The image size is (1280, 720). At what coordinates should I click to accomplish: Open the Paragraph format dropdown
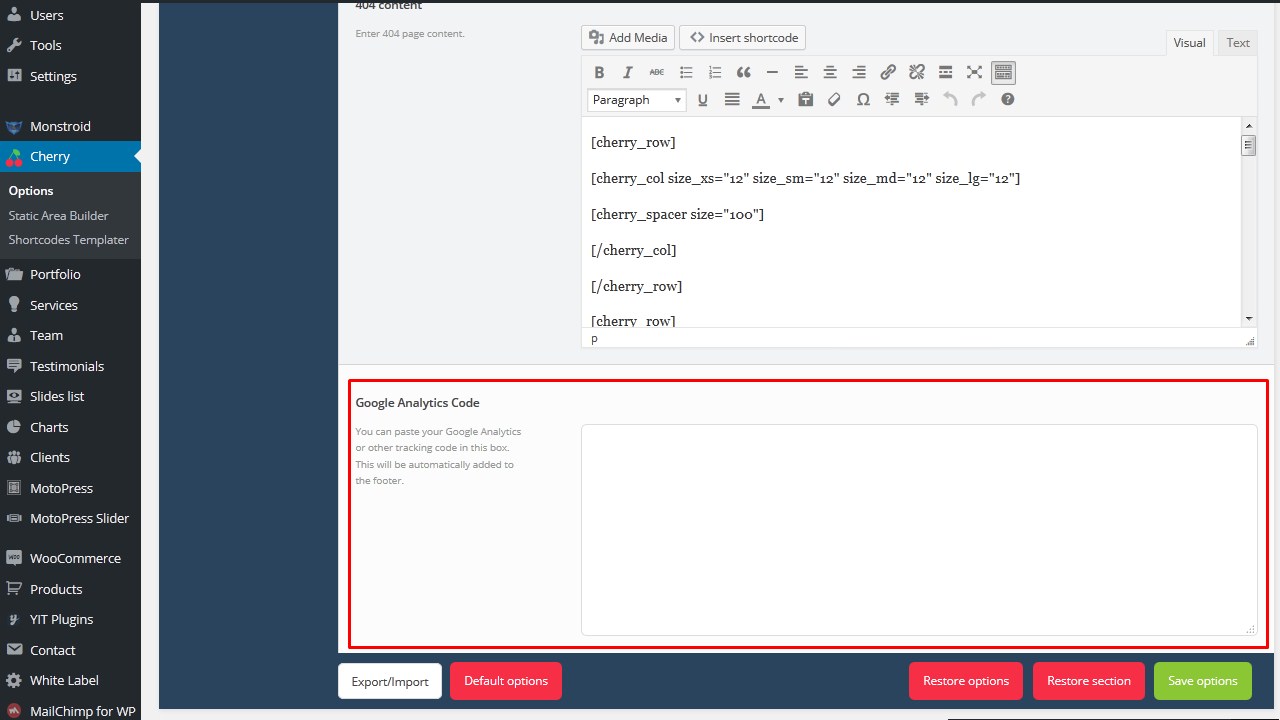click(x=637, y=99)
